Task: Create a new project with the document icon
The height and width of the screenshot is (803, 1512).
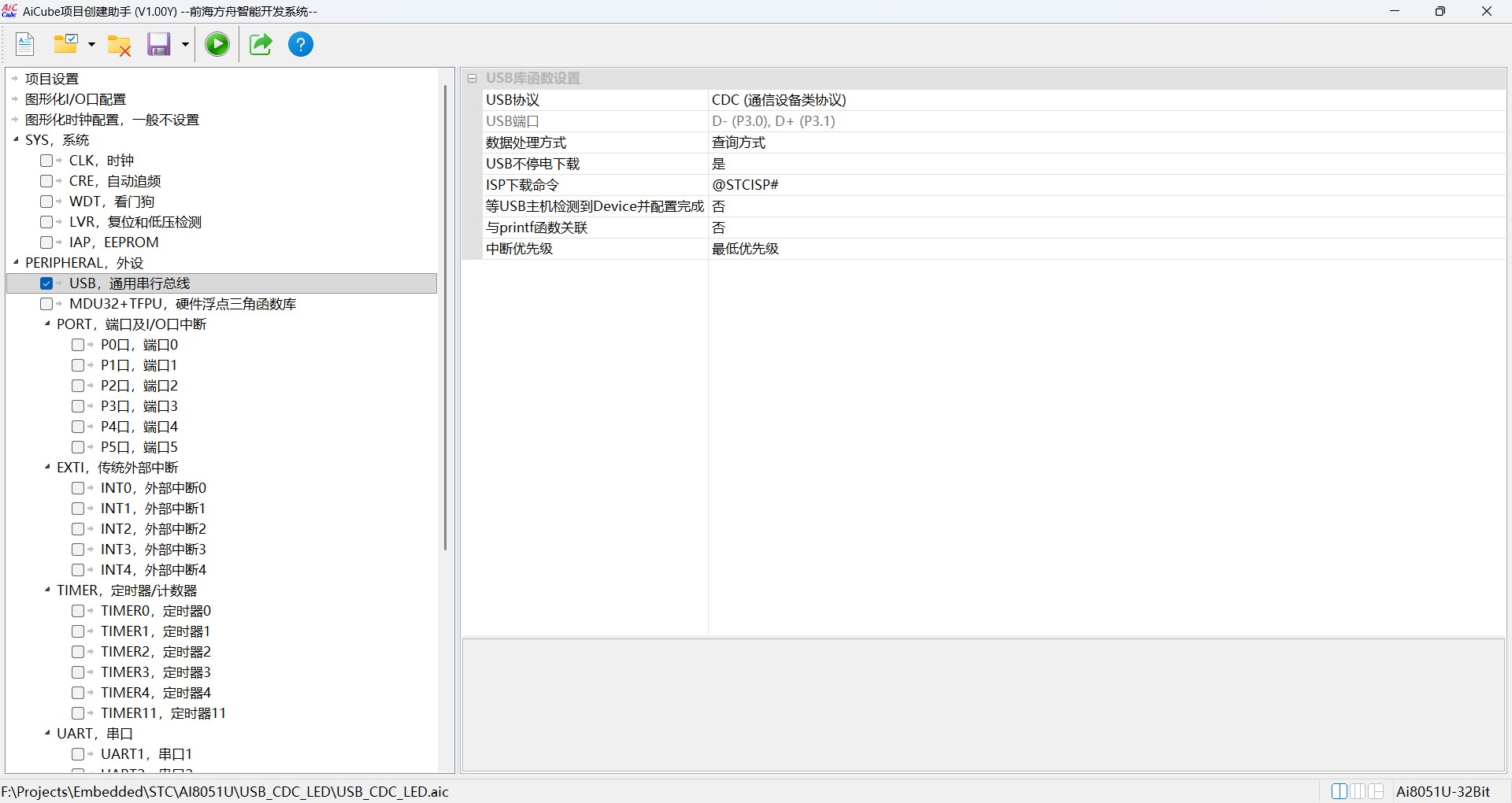Action: coord(24,44)
